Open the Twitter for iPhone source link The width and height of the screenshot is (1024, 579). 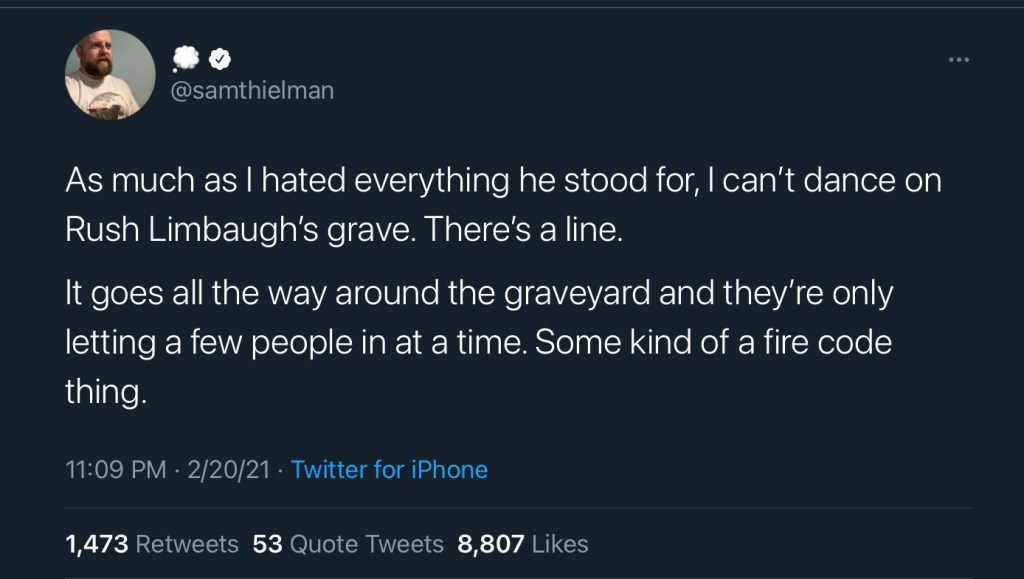389,469
